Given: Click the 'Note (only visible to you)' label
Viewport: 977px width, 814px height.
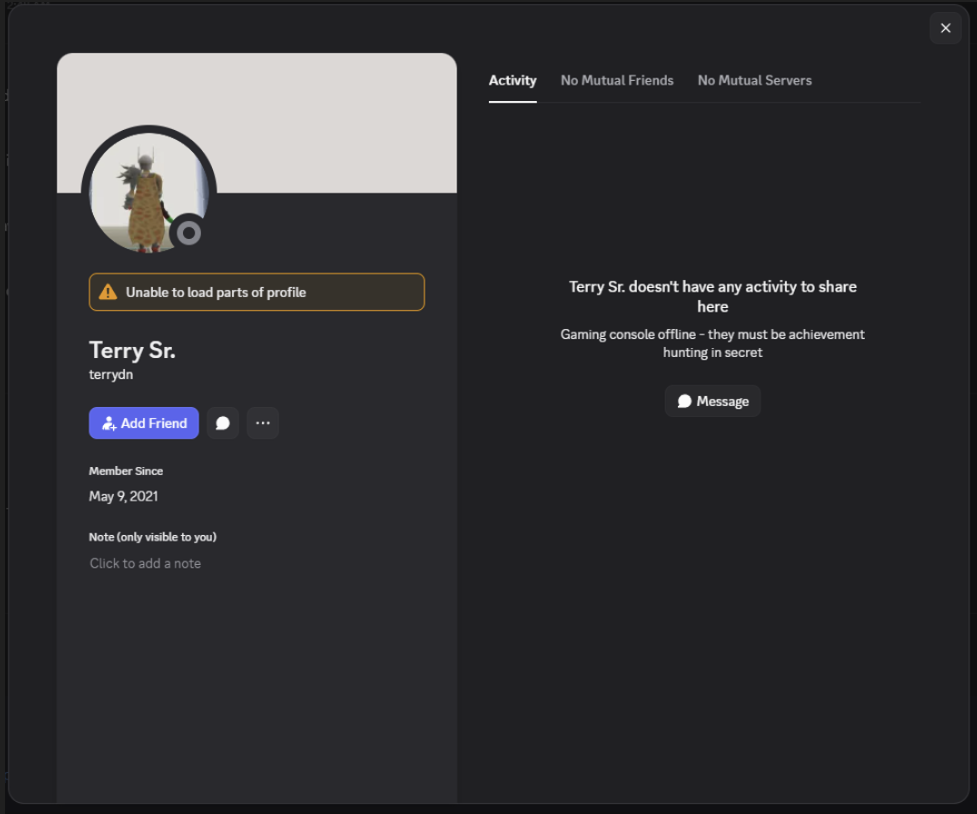Looking at the screenshot, I should pos(153,537).
